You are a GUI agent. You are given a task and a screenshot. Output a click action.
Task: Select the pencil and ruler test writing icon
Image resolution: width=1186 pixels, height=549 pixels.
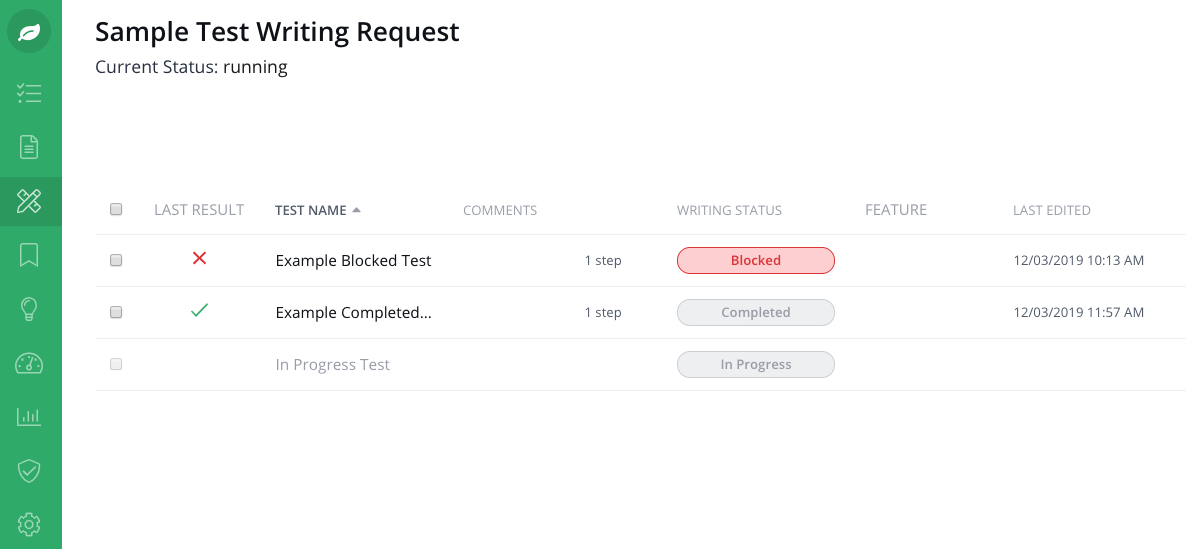pyautogui.click(x=29, y=201)
